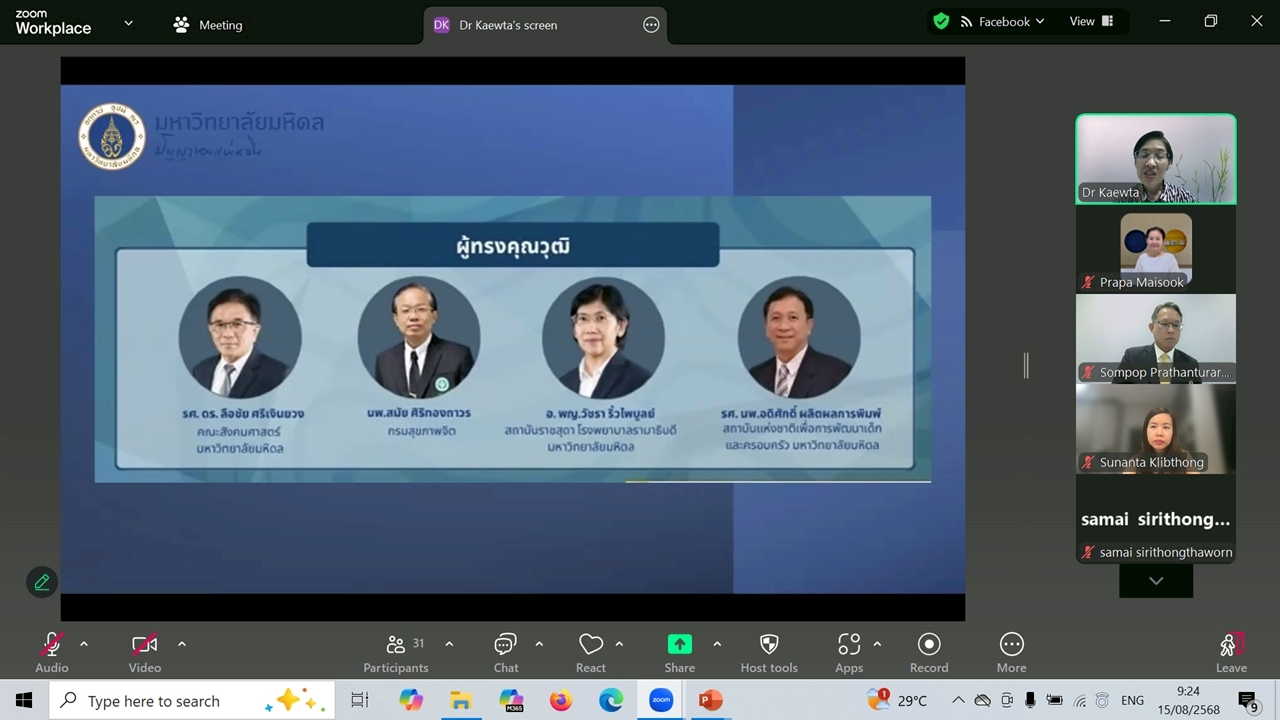This screenshot has width=1280, height=720.
Task: Click the green Share screen button
Action: [x=680, y=652]
